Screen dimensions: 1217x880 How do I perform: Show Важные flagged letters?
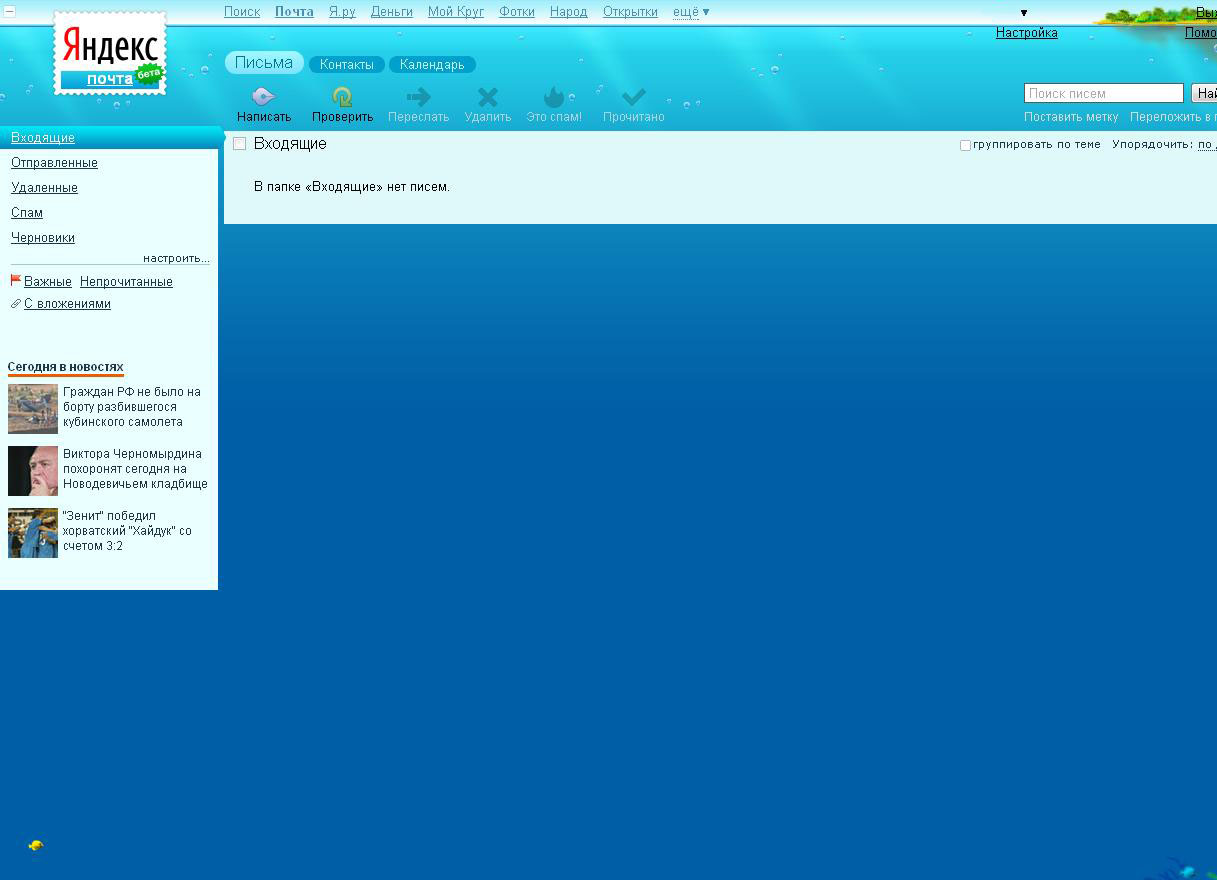(48, 282)
